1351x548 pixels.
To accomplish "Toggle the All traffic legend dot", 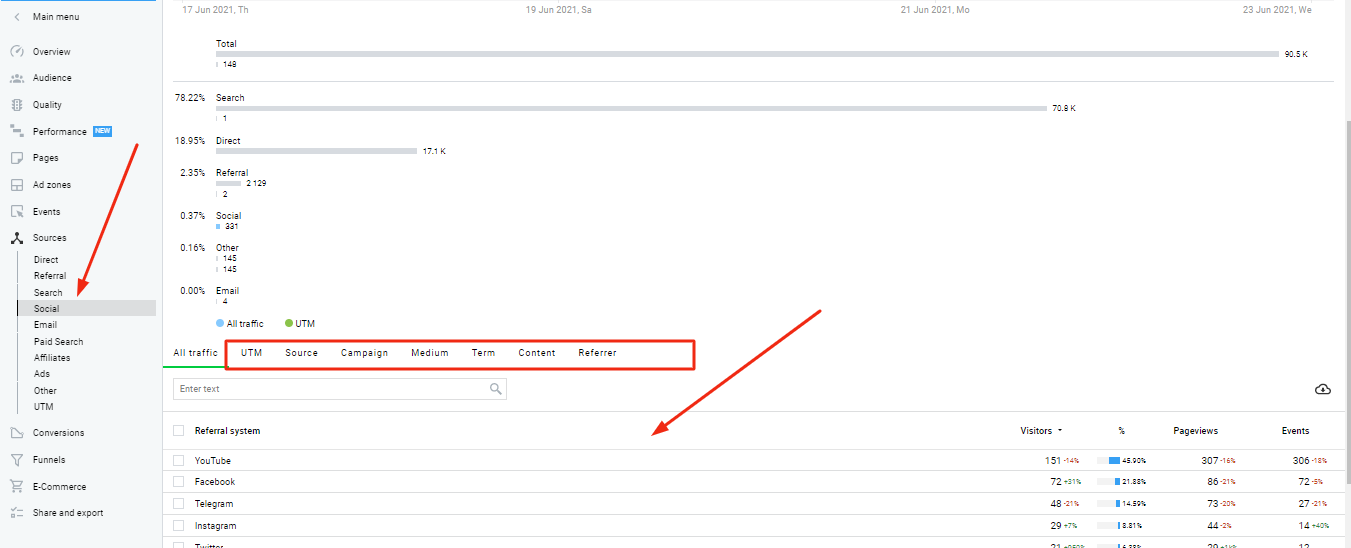I will (x=220, y=324).
